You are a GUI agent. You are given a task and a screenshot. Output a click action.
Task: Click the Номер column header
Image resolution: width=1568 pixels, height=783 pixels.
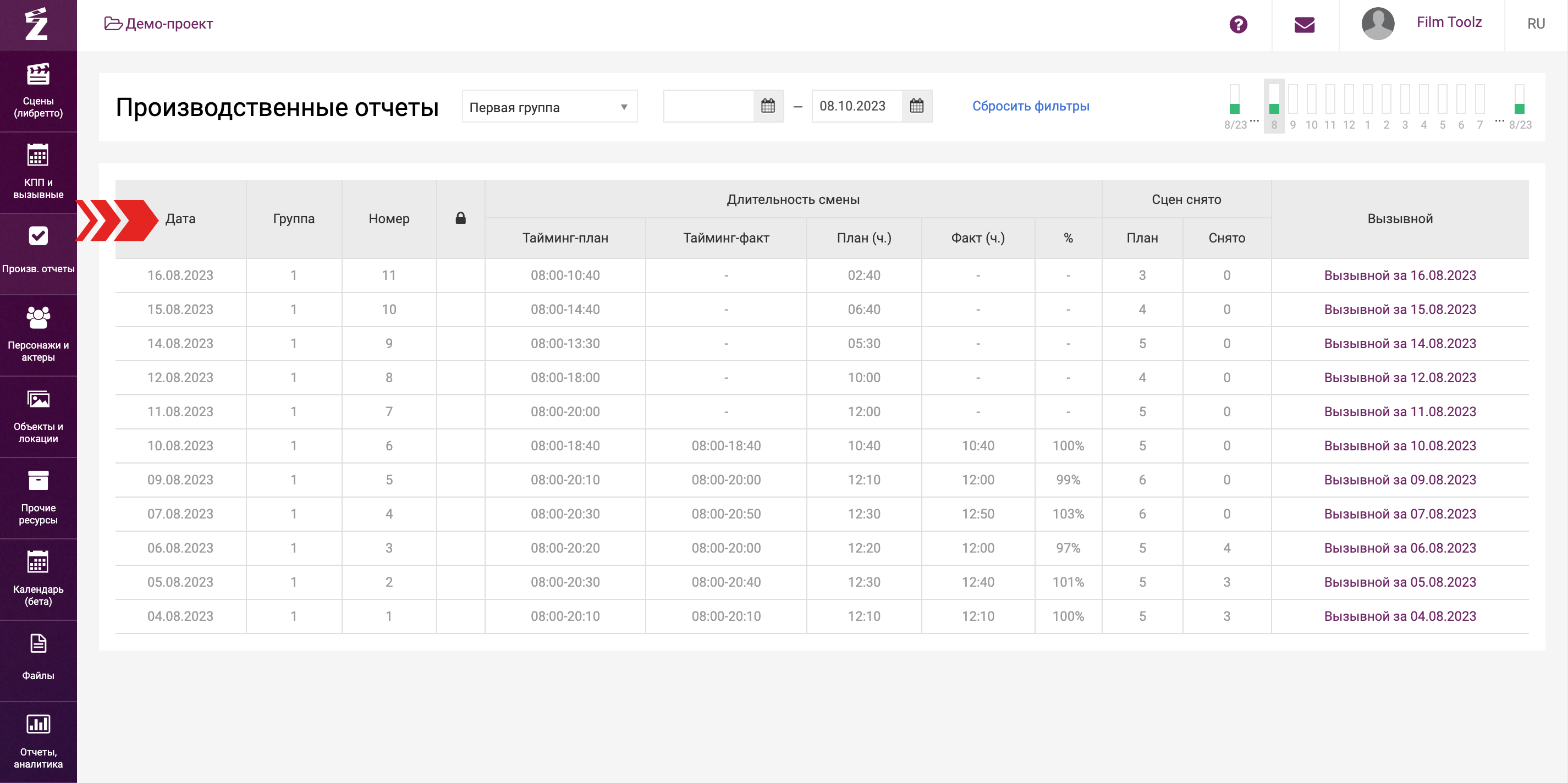389,218
